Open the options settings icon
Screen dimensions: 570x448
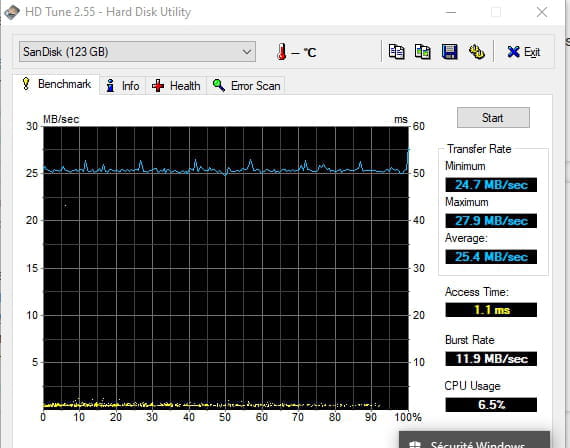(476, 52)
